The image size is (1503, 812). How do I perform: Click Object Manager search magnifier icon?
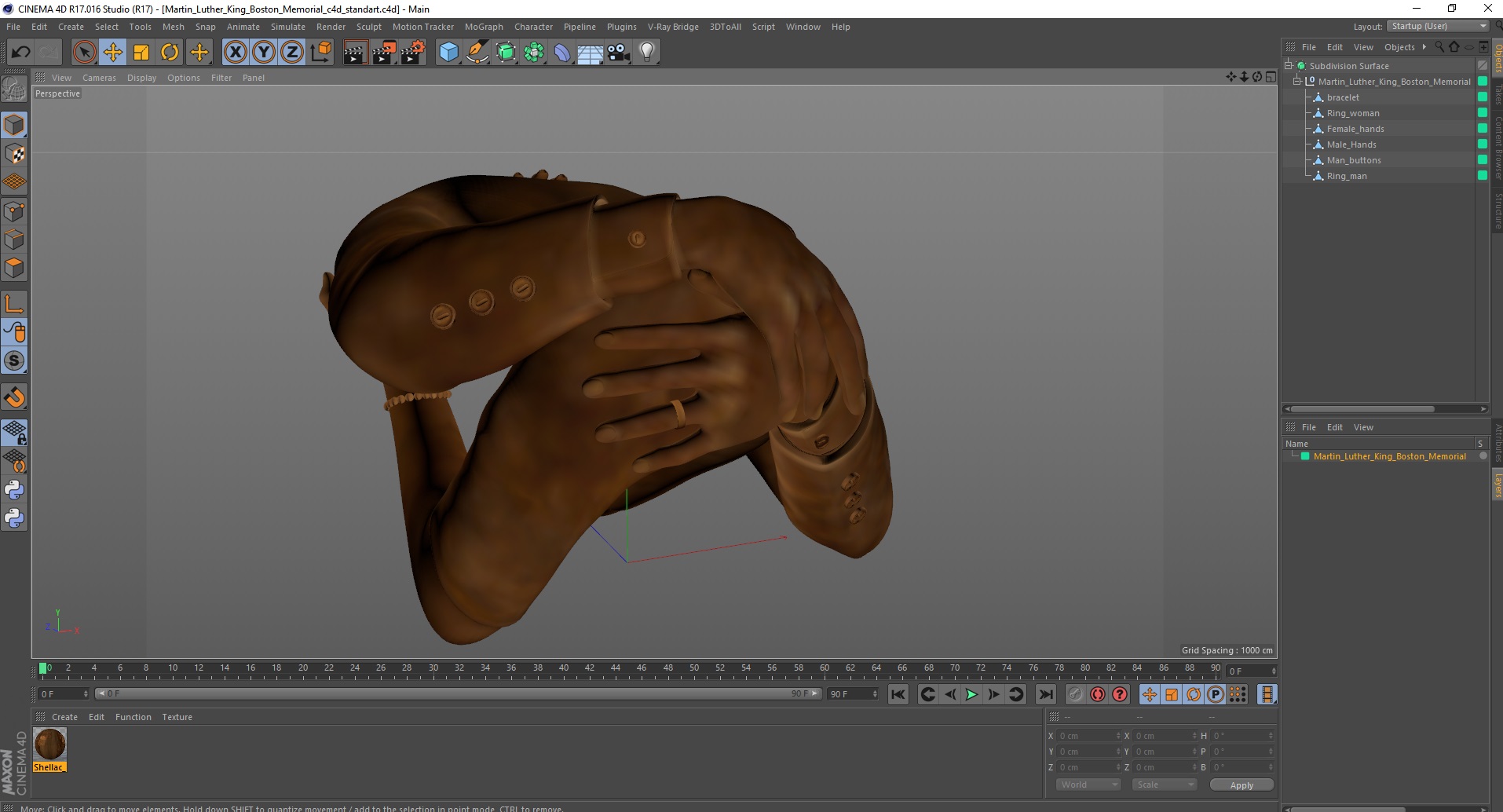point(1439,47)
